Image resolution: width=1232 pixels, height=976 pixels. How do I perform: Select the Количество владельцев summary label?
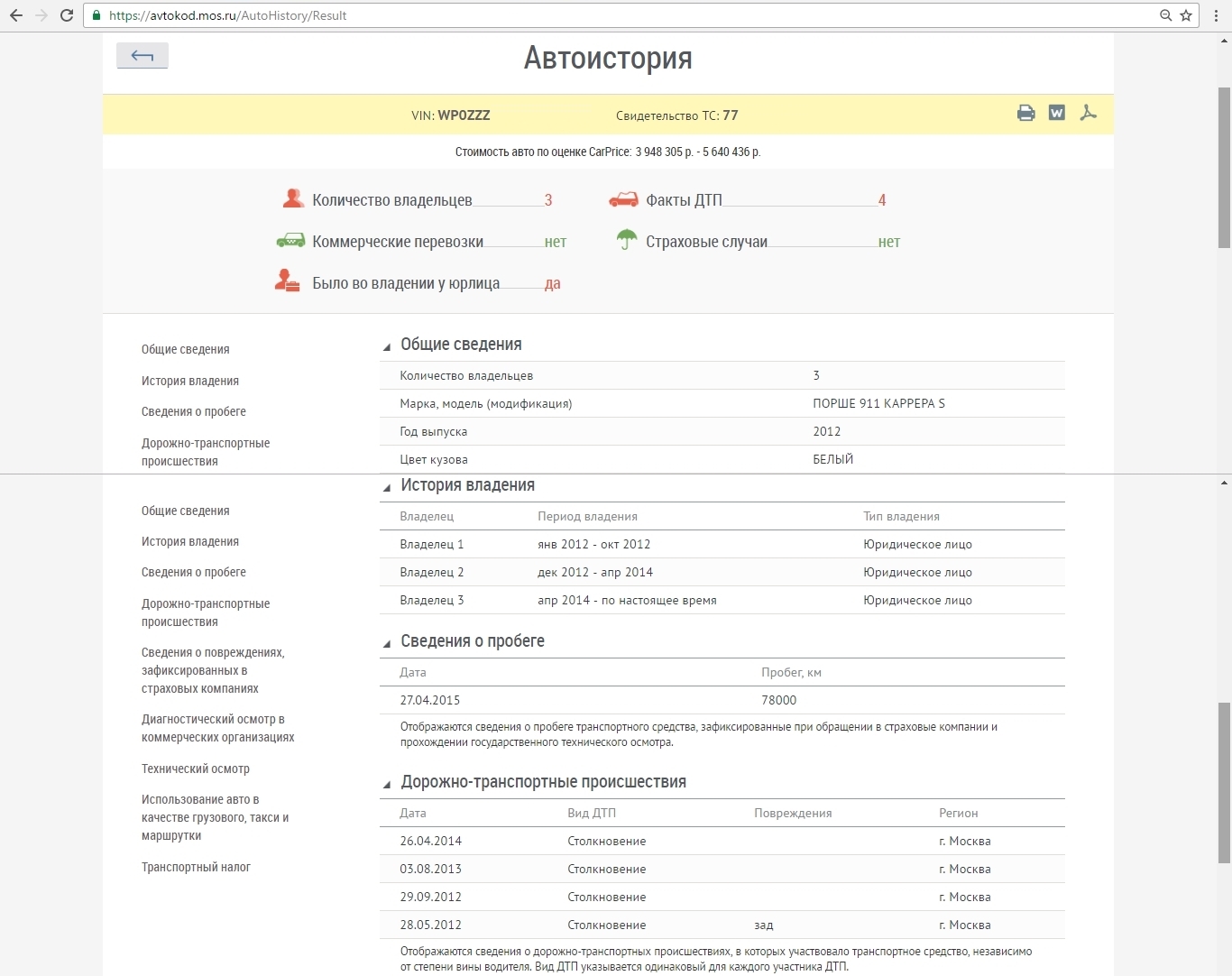392,200
